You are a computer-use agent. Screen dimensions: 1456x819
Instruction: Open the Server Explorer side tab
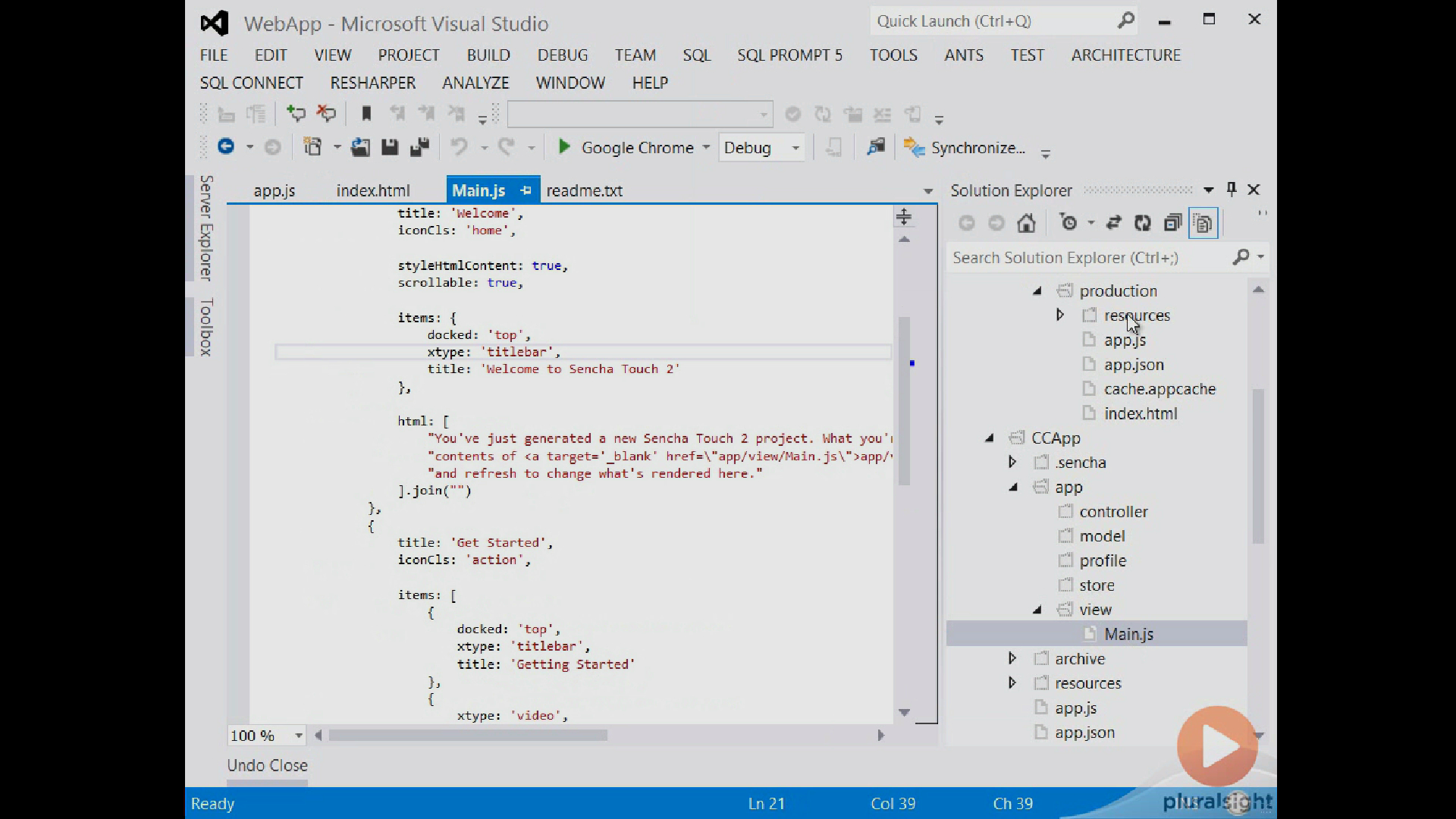click(206, 228)
